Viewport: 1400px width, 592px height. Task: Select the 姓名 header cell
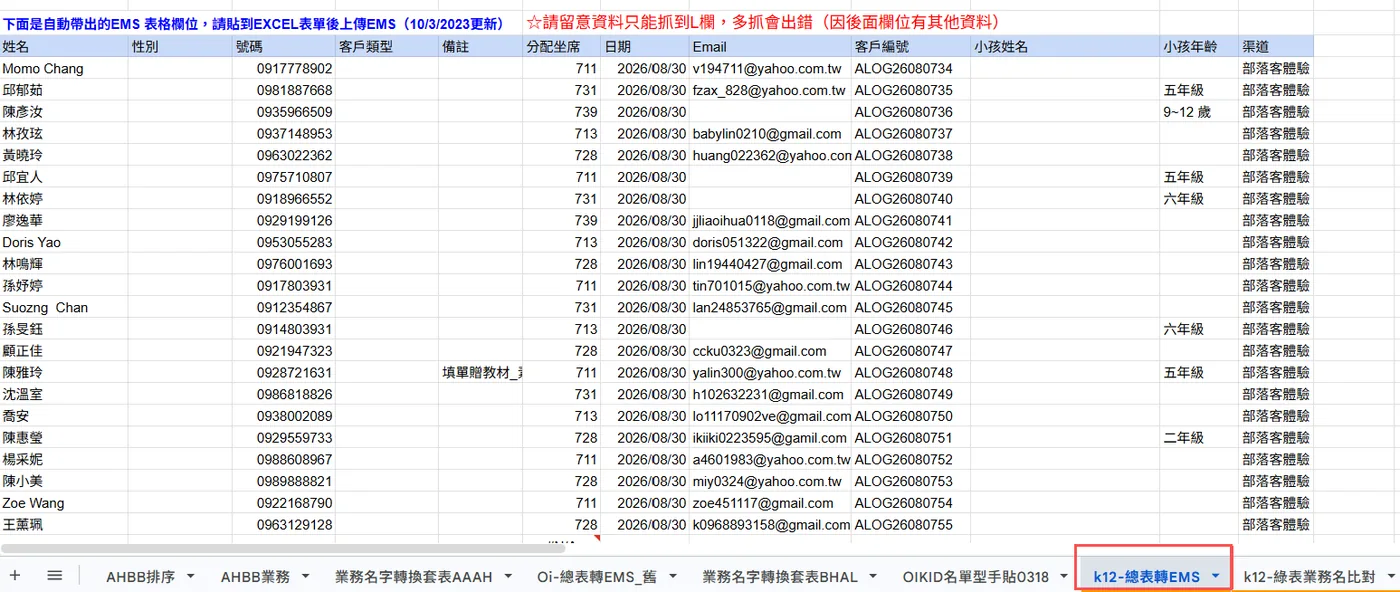pyautogui.click(x=64, y=47)
